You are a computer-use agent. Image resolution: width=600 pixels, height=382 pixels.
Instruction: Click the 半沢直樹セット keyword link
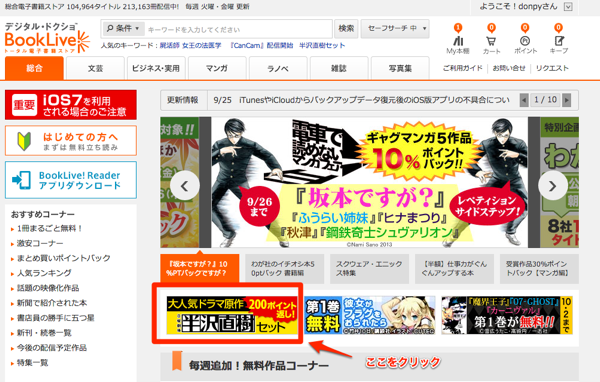coord(322,46)
